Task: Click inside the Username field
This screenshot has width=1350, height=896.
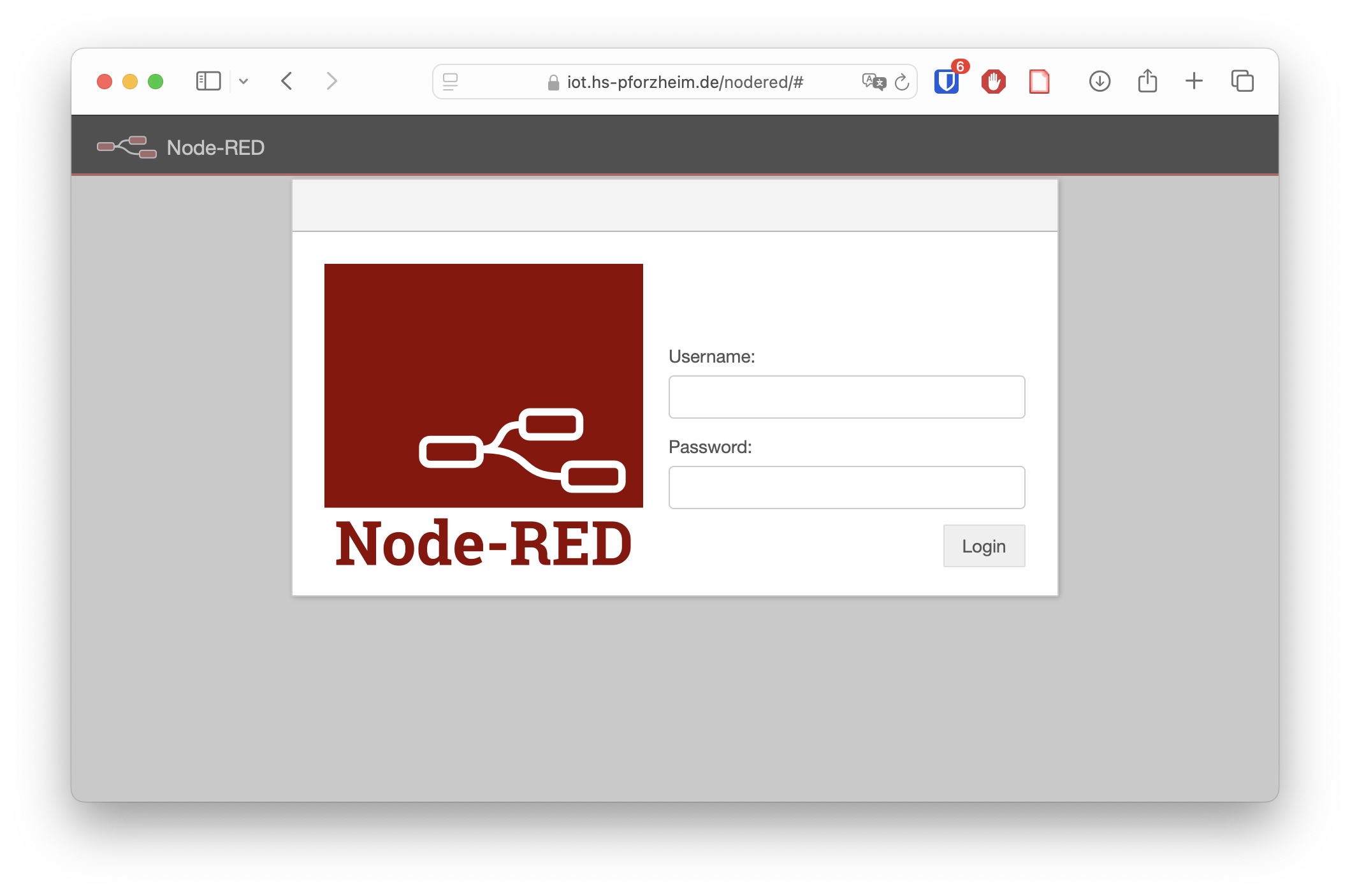Action: 846,396
